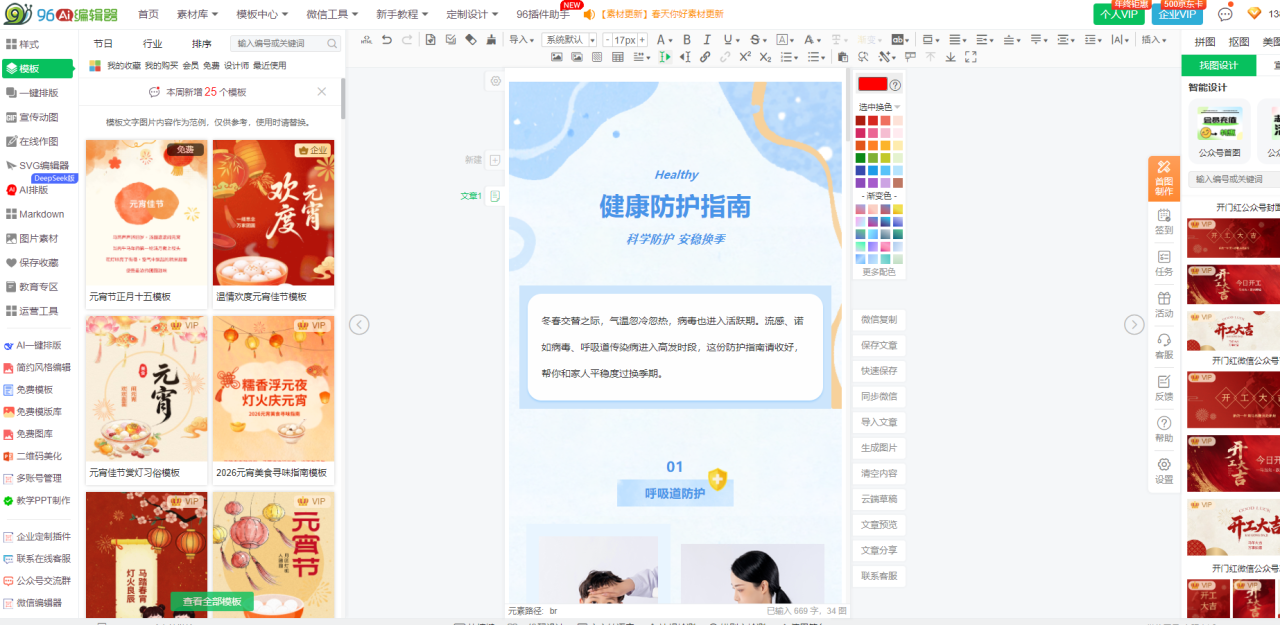The image size is (1280, 625).
Task: Select the 温情欢度元宵节 template thumbnail
Action: click(x=273, y=212)
